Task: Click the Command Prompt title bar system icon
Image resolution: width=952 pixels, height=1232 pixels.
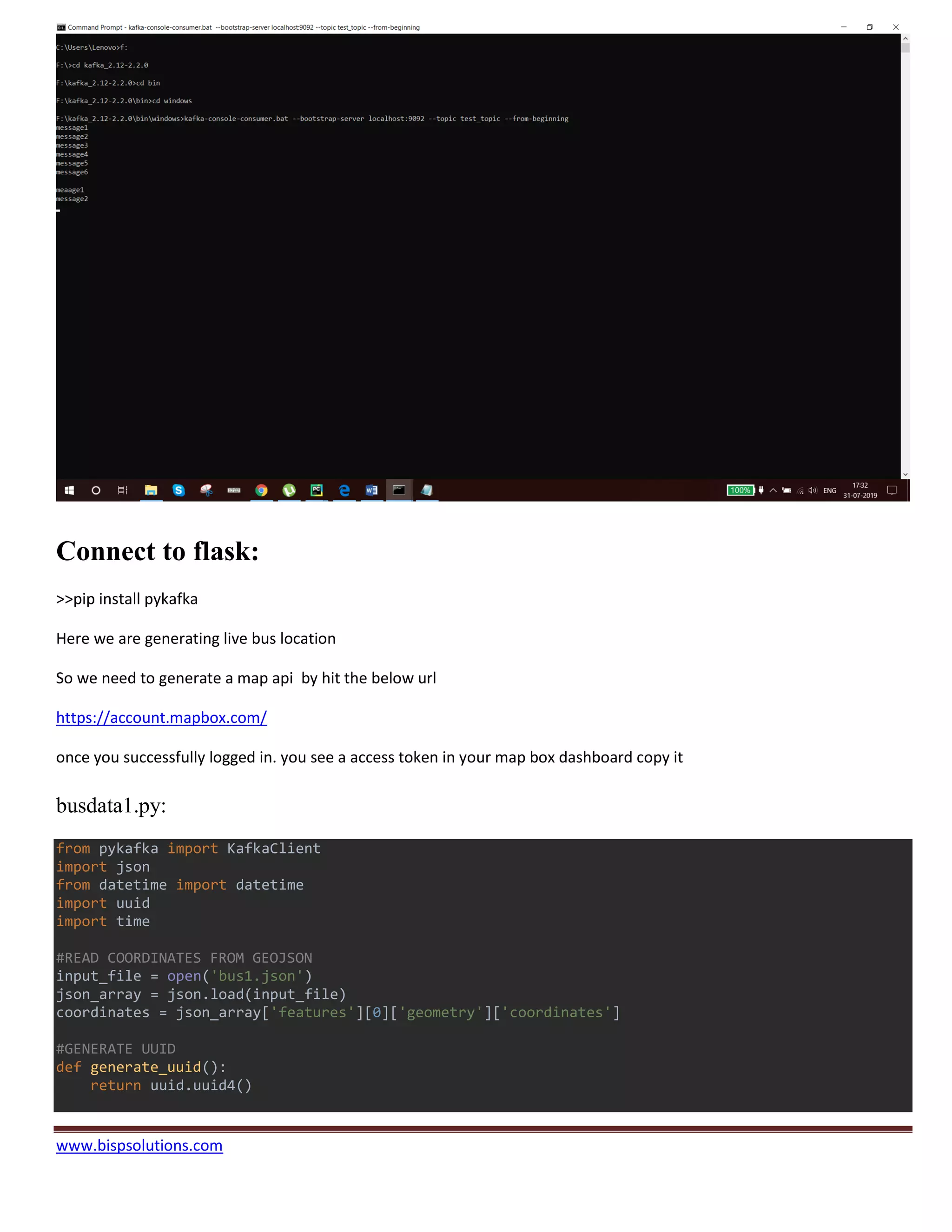Action: (61, 27)
